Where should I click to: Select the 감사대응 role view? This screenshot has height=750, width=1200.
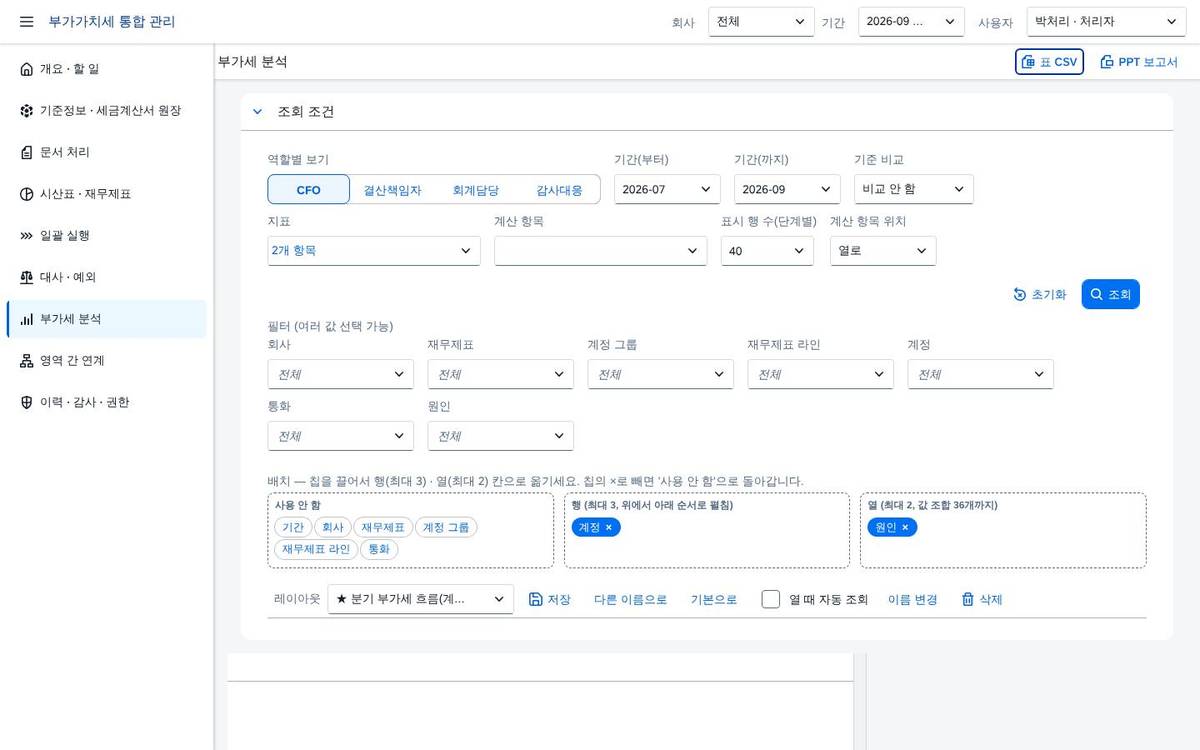click(x=559, y=189)
